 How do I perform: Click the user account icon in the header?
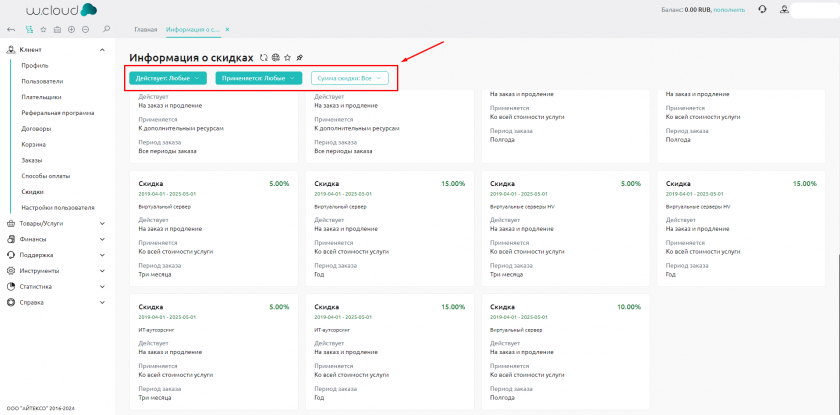click(784, 9)
